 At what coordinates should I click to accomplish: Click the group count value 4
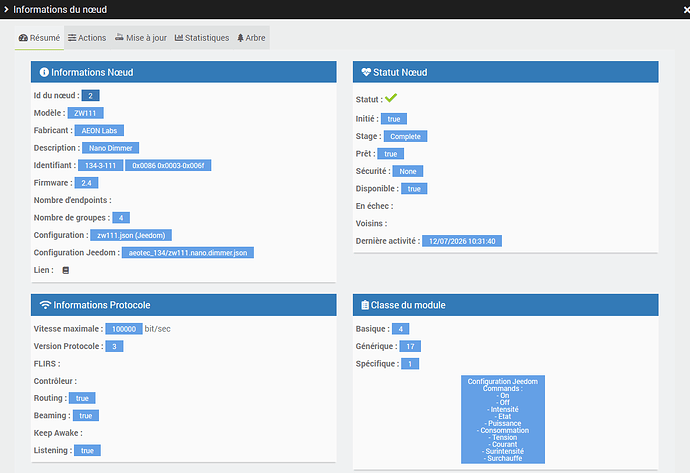(x=121, y=218)
